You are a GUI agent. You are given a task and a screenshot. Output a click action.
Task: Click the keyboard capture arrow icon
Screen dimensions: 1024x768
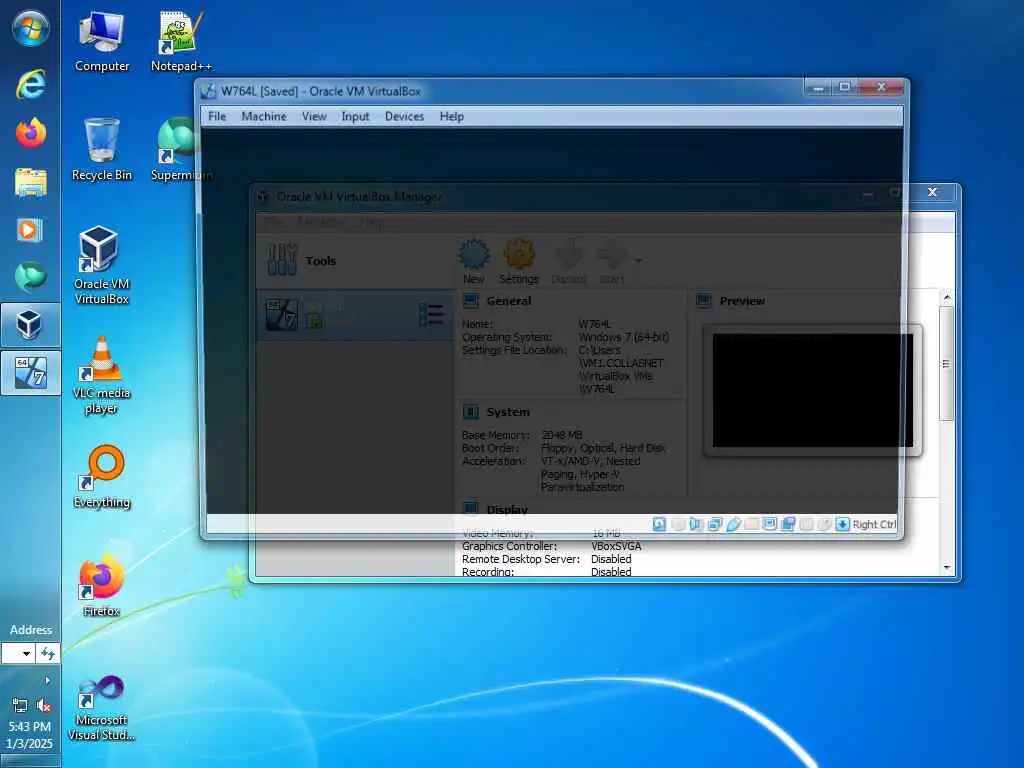(x=842, y=524)
